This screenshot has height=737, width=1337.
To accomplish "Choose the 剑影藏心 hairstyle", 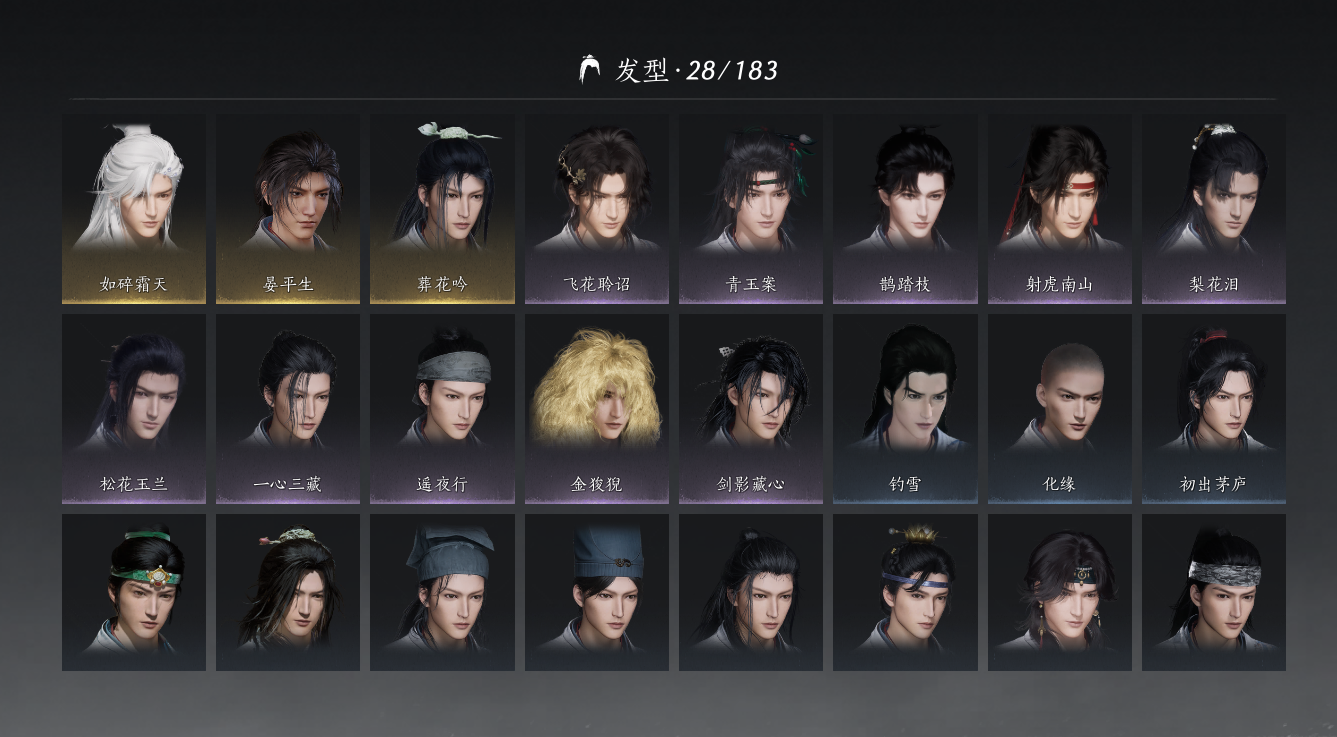I will 751,409.
